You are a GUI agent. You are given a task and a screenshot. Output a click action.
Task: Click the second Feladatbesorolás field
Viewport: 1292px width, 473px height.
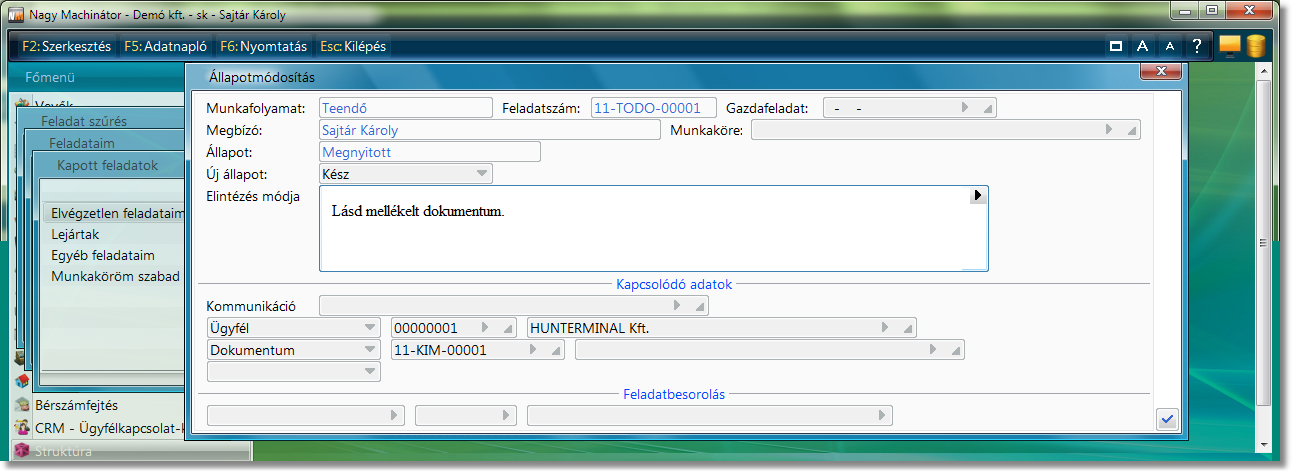[x=468, y=416]
